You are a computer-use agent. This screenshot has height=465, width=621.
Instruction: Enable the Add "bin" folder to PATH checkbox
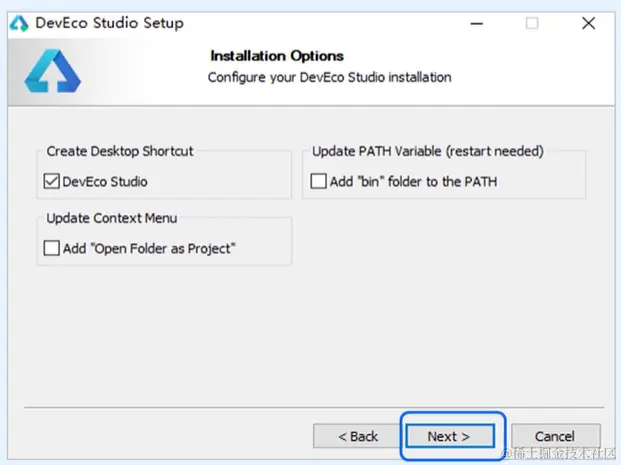click(x=318, y=182)
